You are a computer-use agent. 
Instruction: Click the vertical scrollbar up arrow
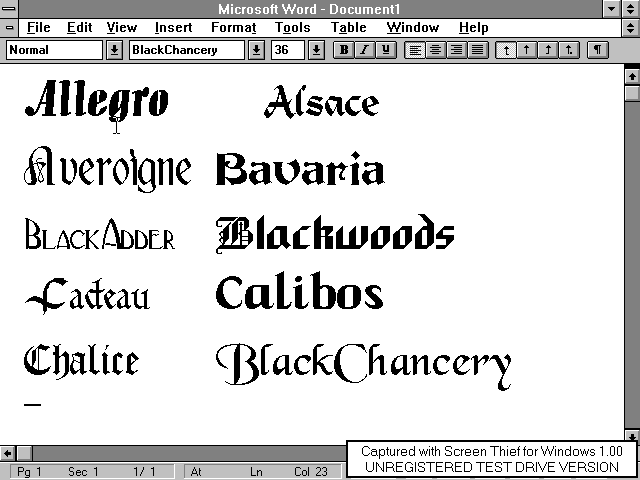(x=631, y=76)
